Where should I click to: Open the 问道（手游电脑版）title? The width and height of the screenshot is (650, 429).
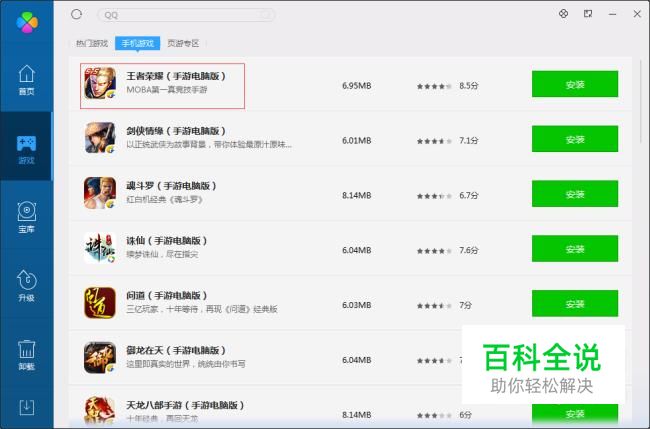point(167,295)
